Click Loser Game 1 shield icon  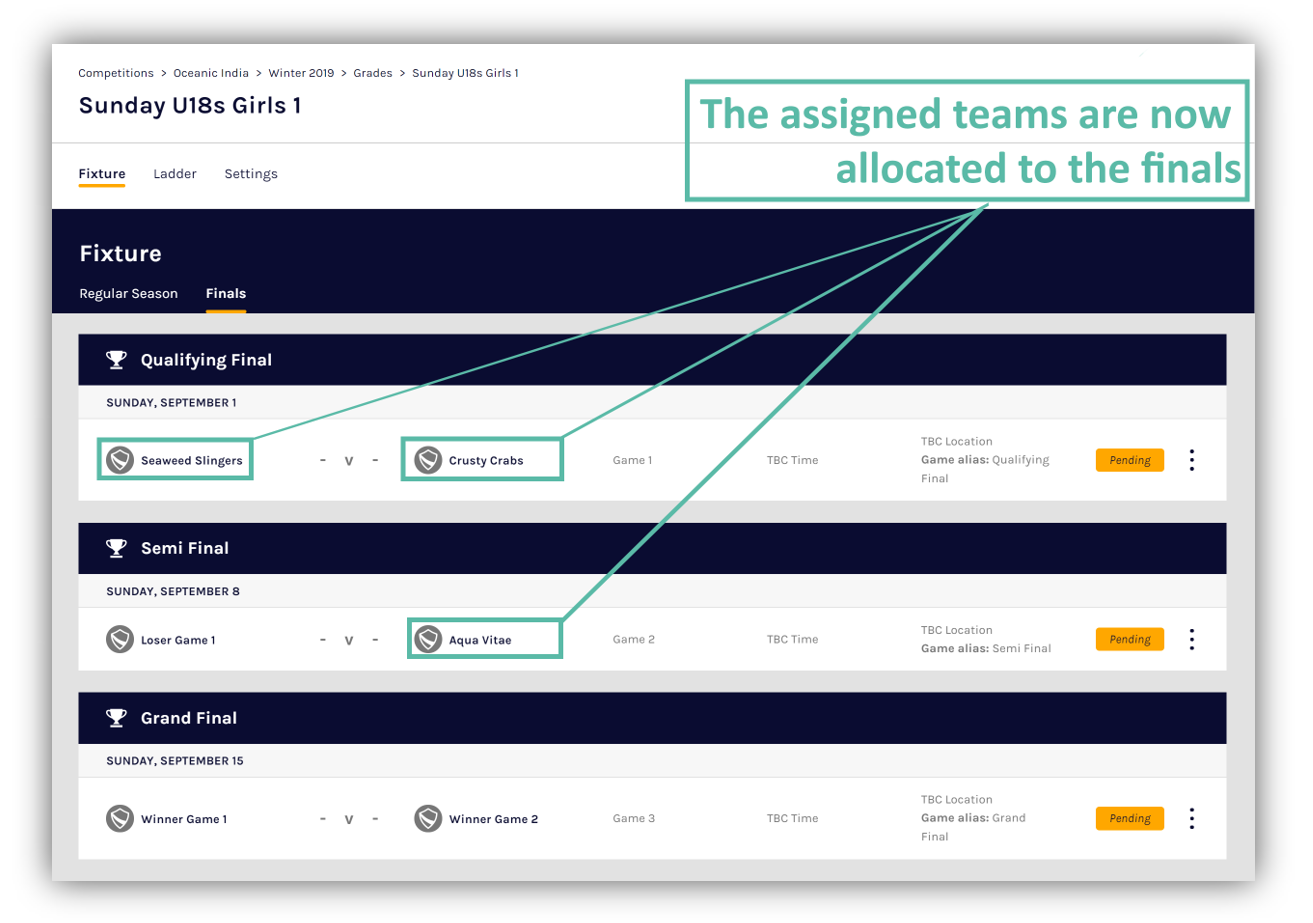coord(120,639)
